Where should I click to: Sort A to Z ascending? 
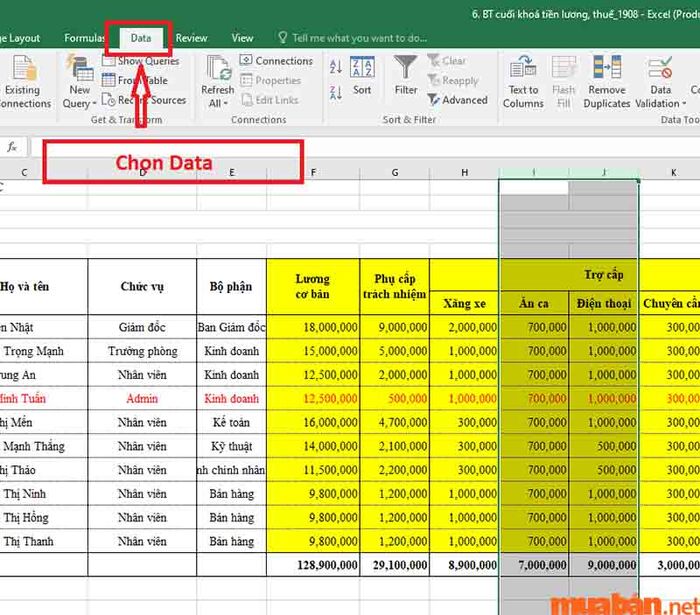336,67
